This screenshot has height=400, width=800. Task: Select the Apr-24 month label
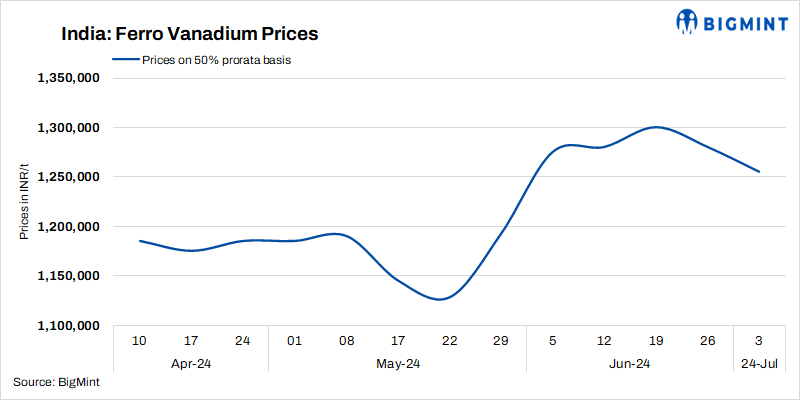coord(191,364)
